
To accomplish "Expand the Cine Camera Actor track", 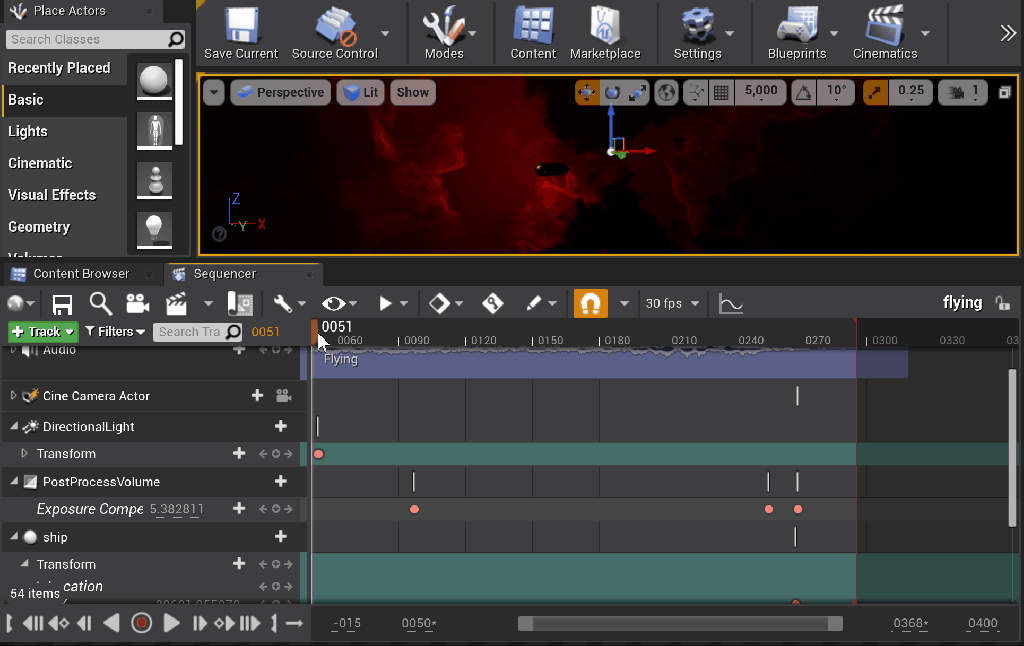I will pos(14,396).
